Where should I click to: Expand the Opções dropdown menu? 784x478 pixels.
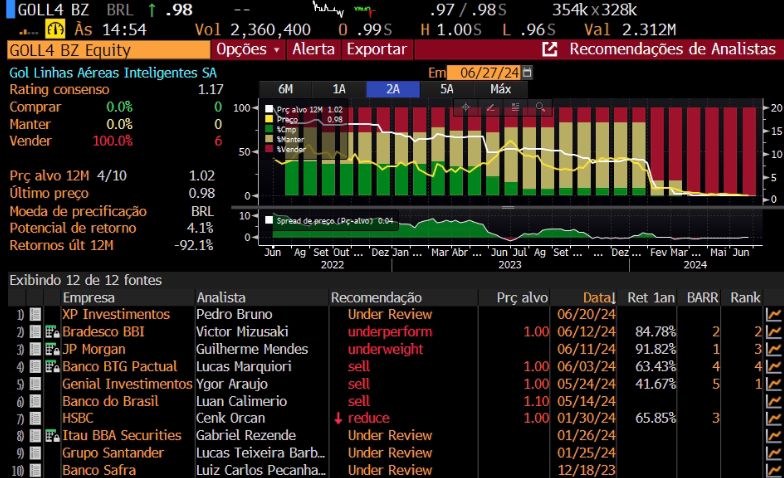click(248, 49)
